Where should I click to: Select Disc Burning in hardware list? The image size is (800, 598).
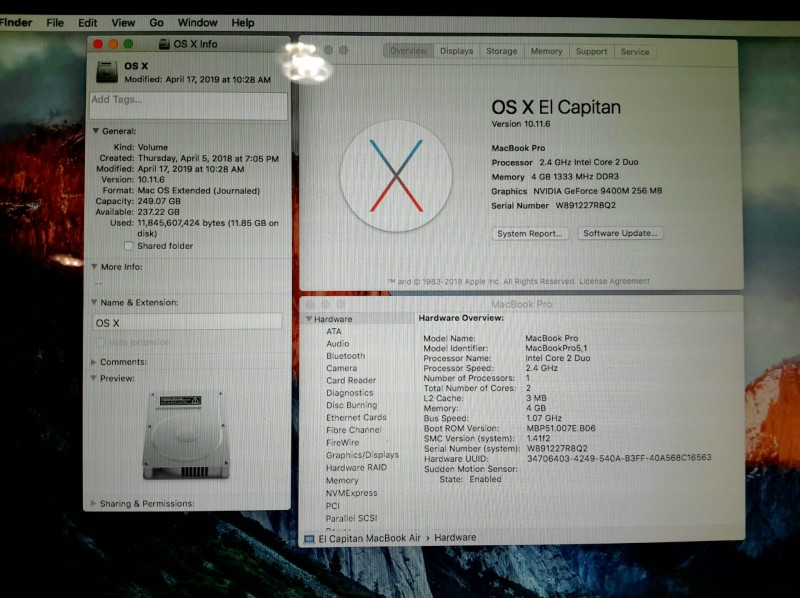click(x=352, y=405)
